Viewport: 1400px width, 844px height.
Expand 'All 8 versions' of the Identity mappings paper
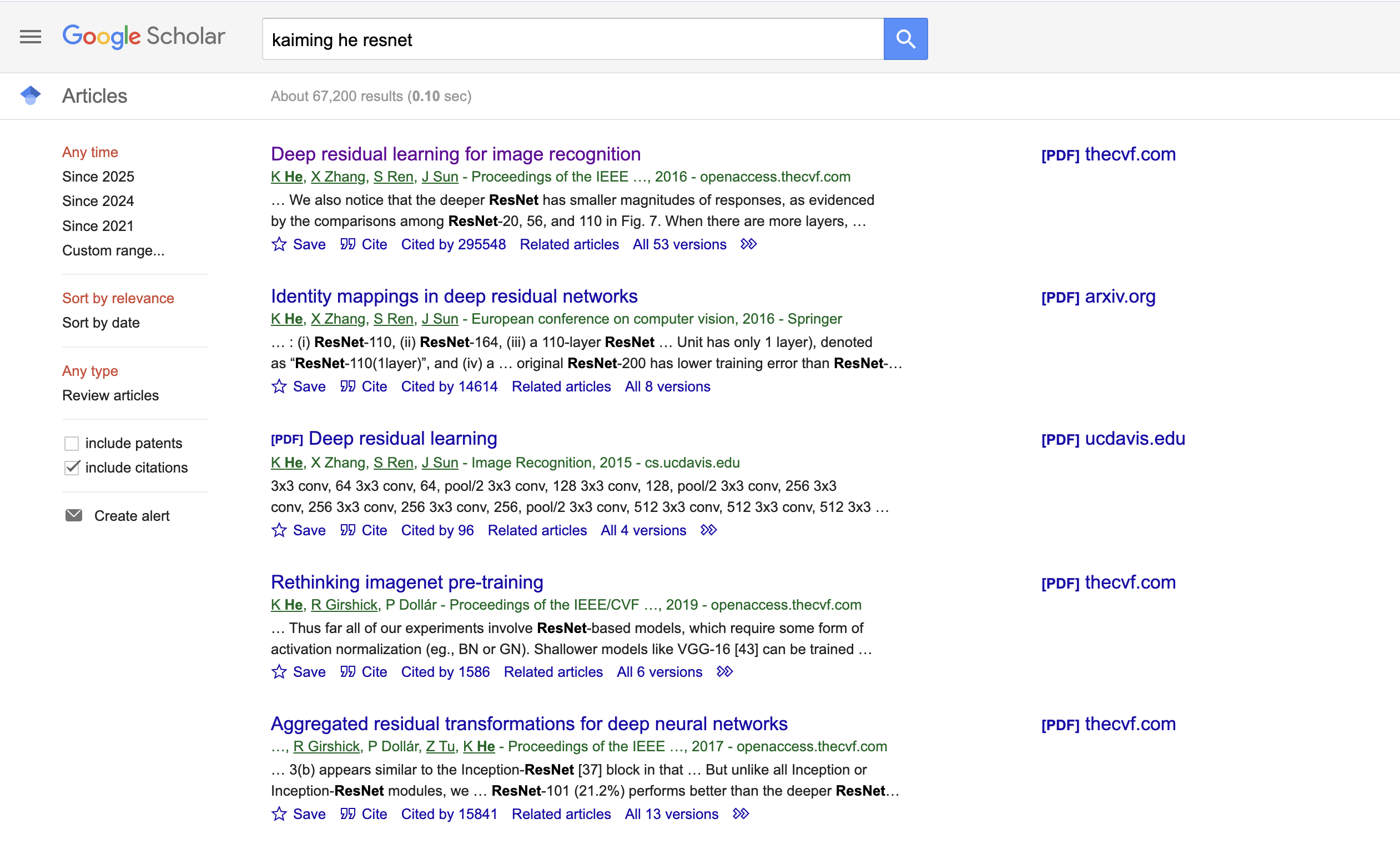pyautogui.click(x=667, y=386)
